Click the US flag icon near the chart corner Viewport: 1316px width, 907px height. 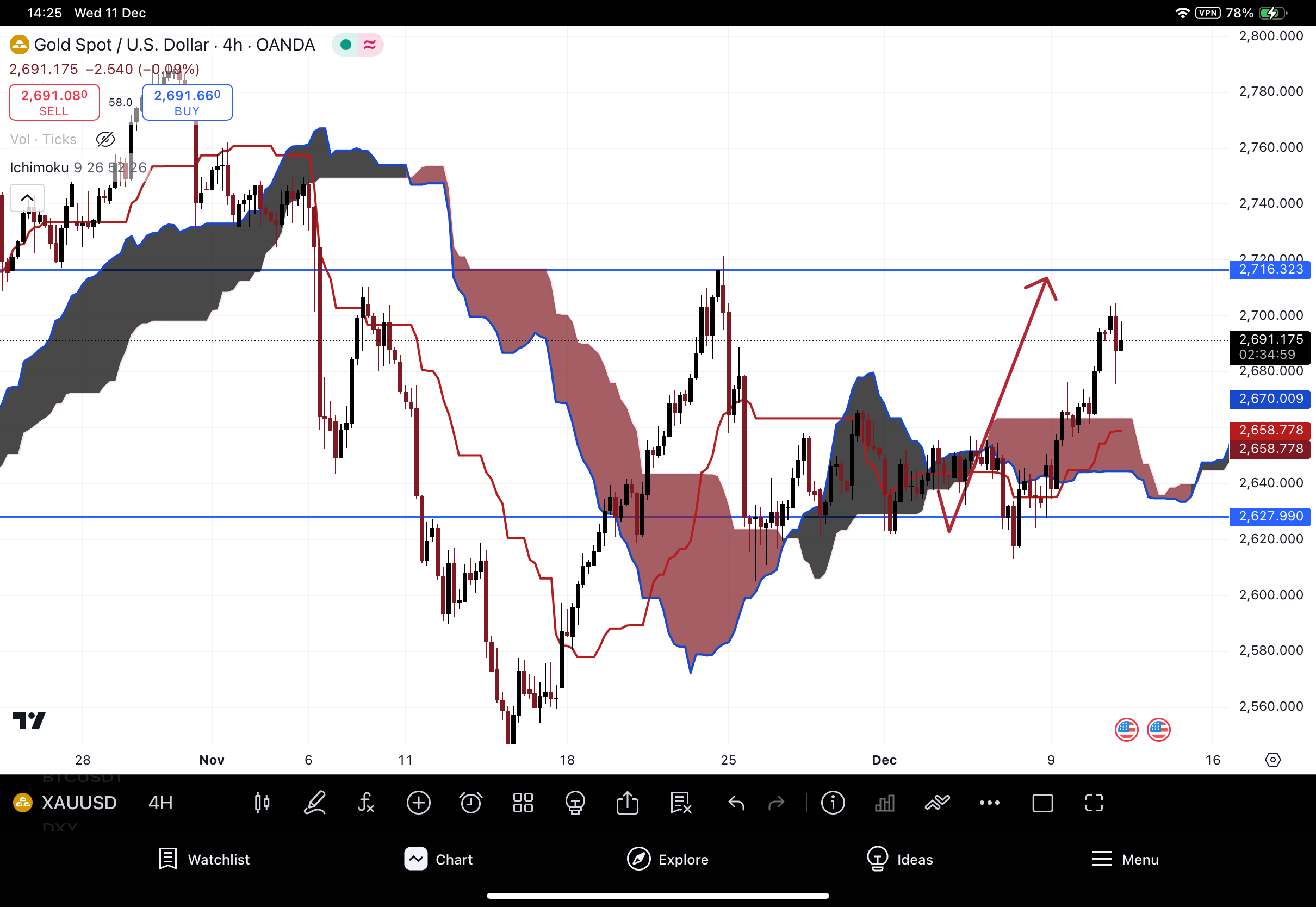tap(1126, 729)
